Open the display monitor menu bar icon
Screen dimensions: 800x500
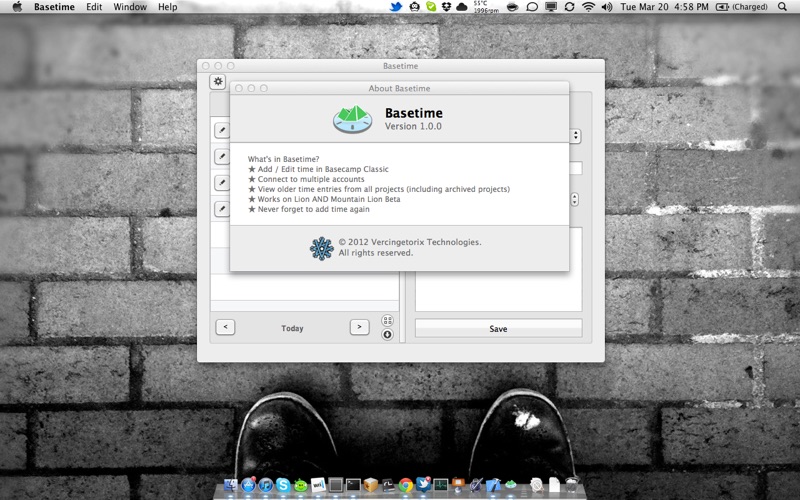tap(551, 7)
